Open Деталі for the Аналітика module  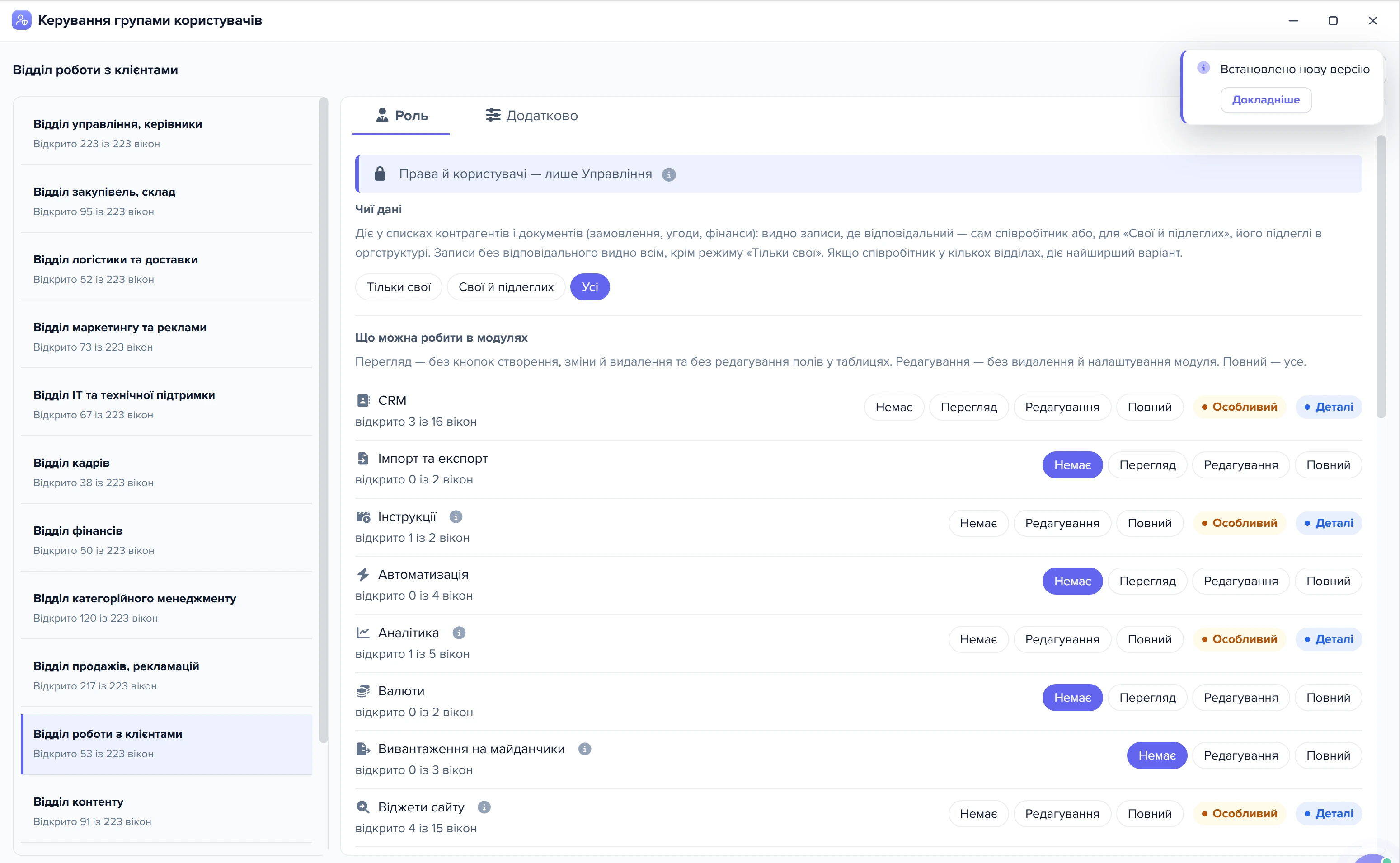click(x=1329, y=640)
